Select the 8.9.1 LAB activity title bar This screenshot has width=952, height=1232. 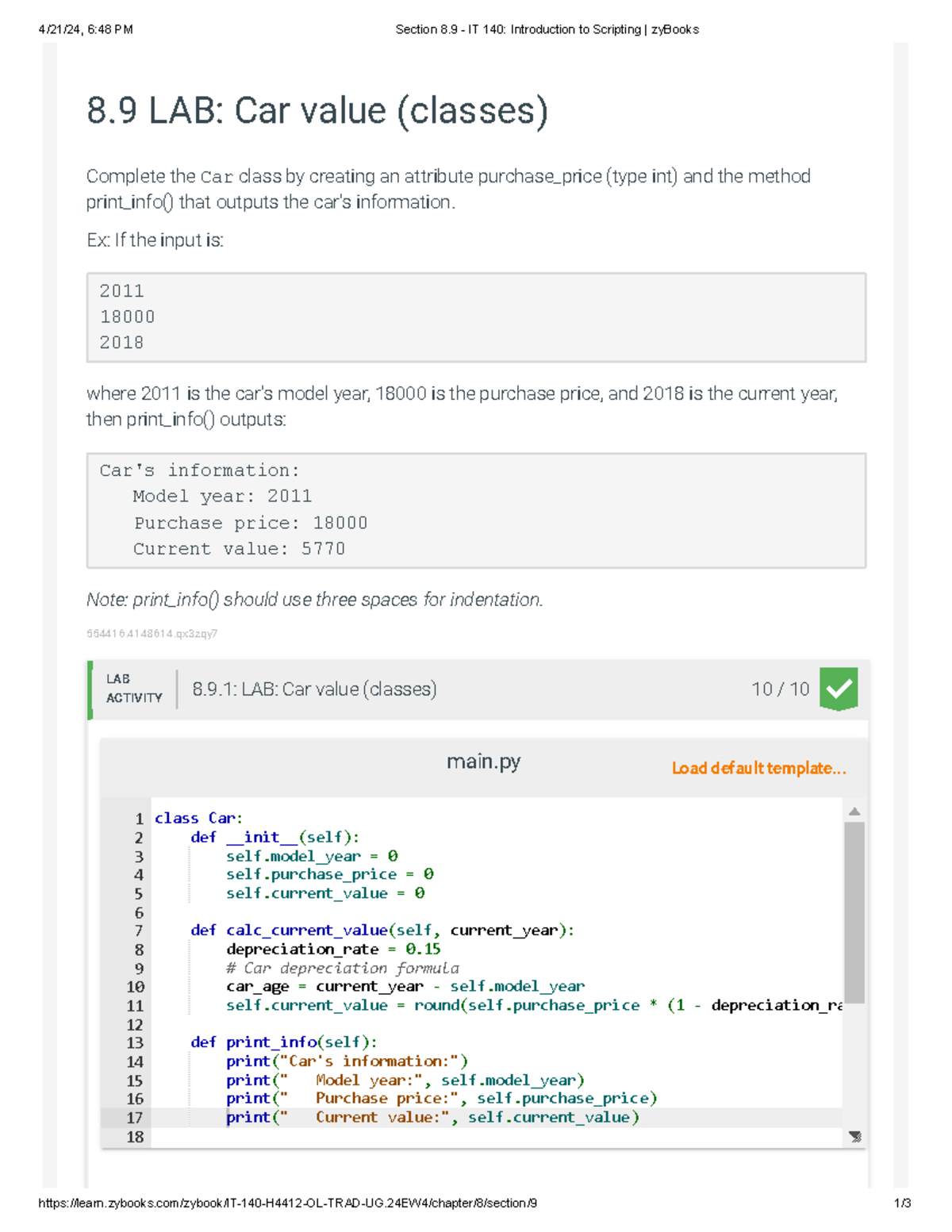314,689
